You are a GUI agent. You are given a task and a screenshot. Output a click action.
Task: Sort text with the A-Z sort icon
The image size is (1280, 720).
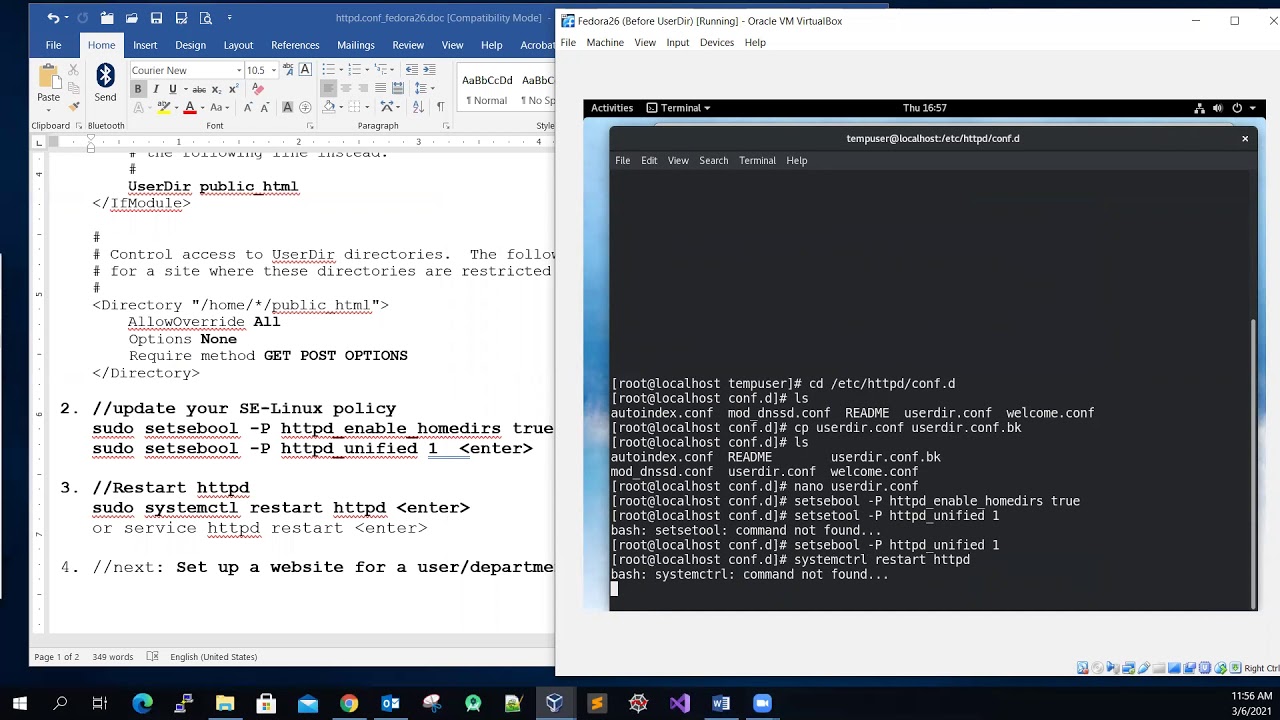[x=420, y=107]
